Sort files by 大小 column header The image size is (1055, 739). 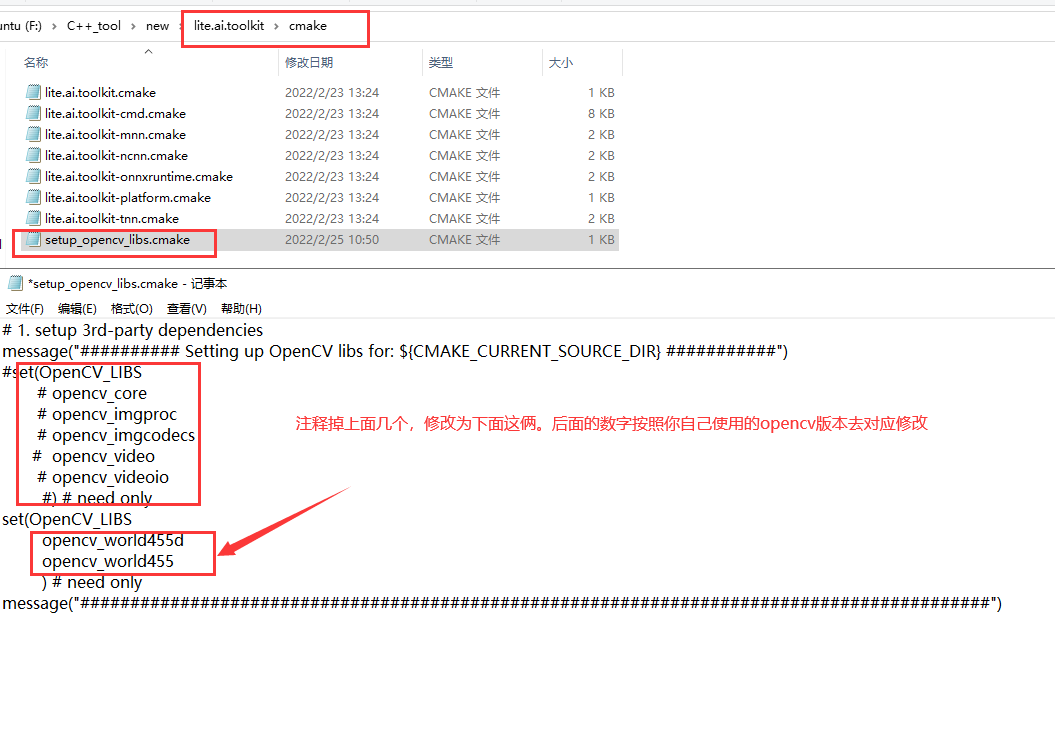560,63
